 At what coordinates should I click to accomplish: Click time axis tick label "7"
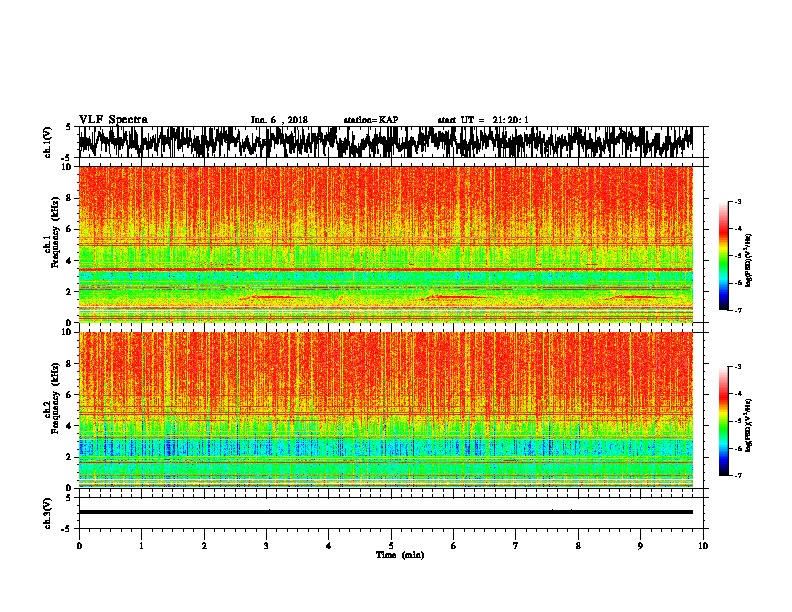tap(516, 546)
